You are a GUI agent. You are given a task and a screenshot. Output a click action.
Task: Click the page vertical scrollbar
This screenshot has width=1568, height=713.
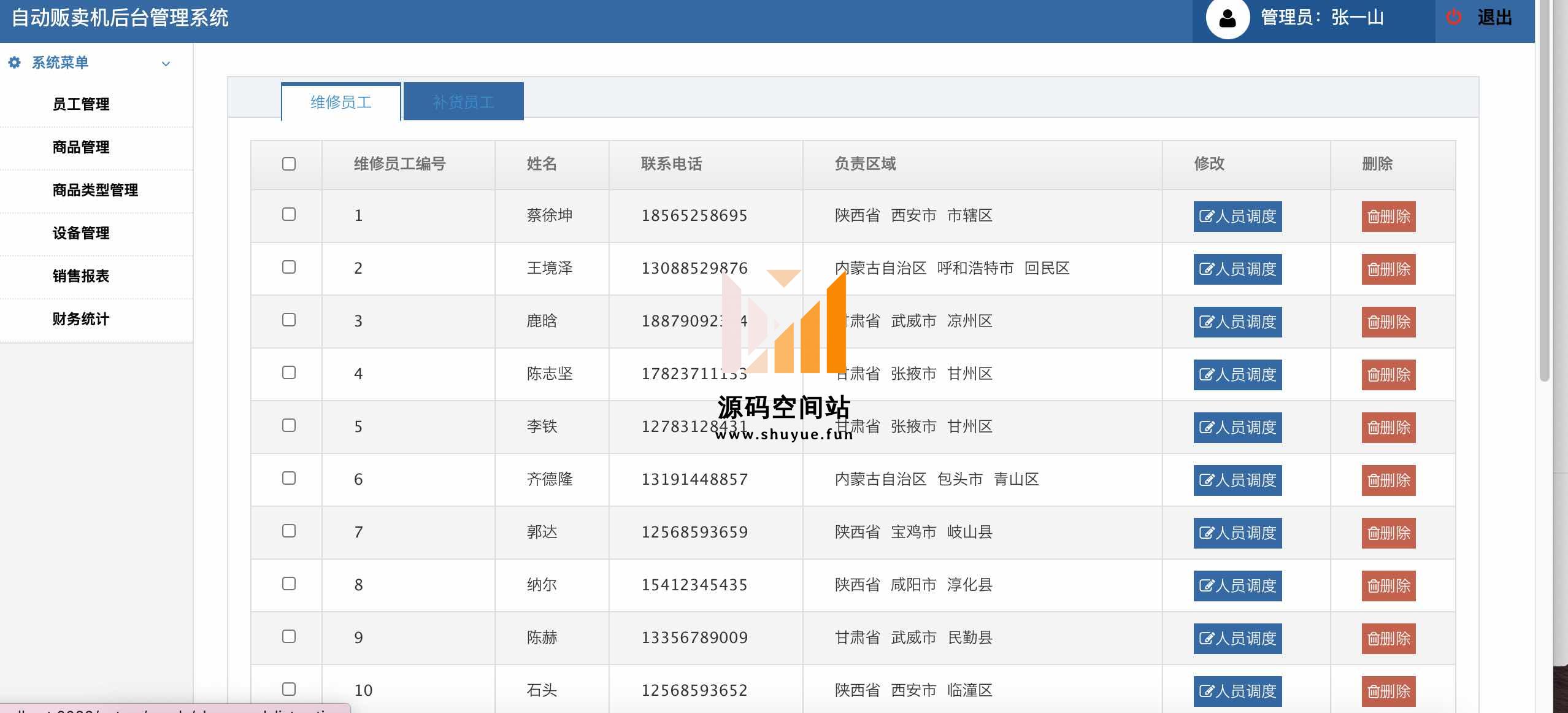(x=1545, y=190)
